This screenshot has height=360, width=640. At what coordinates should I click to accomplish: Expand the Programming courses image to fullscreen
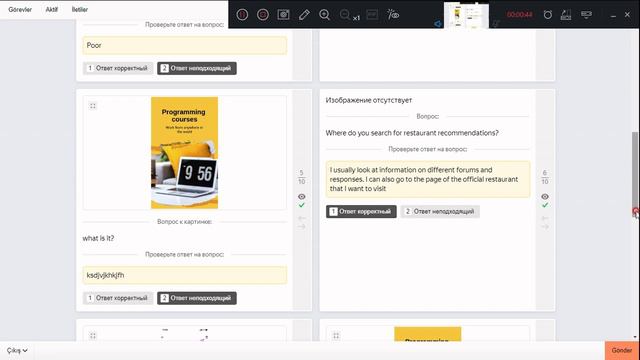[93, 106]
